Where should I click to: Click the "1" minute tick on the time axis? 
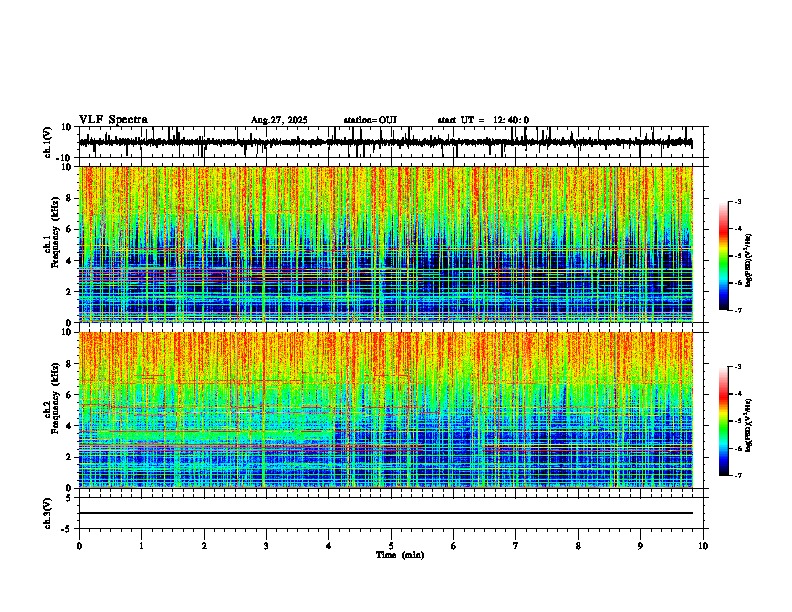tap(141, 546)
